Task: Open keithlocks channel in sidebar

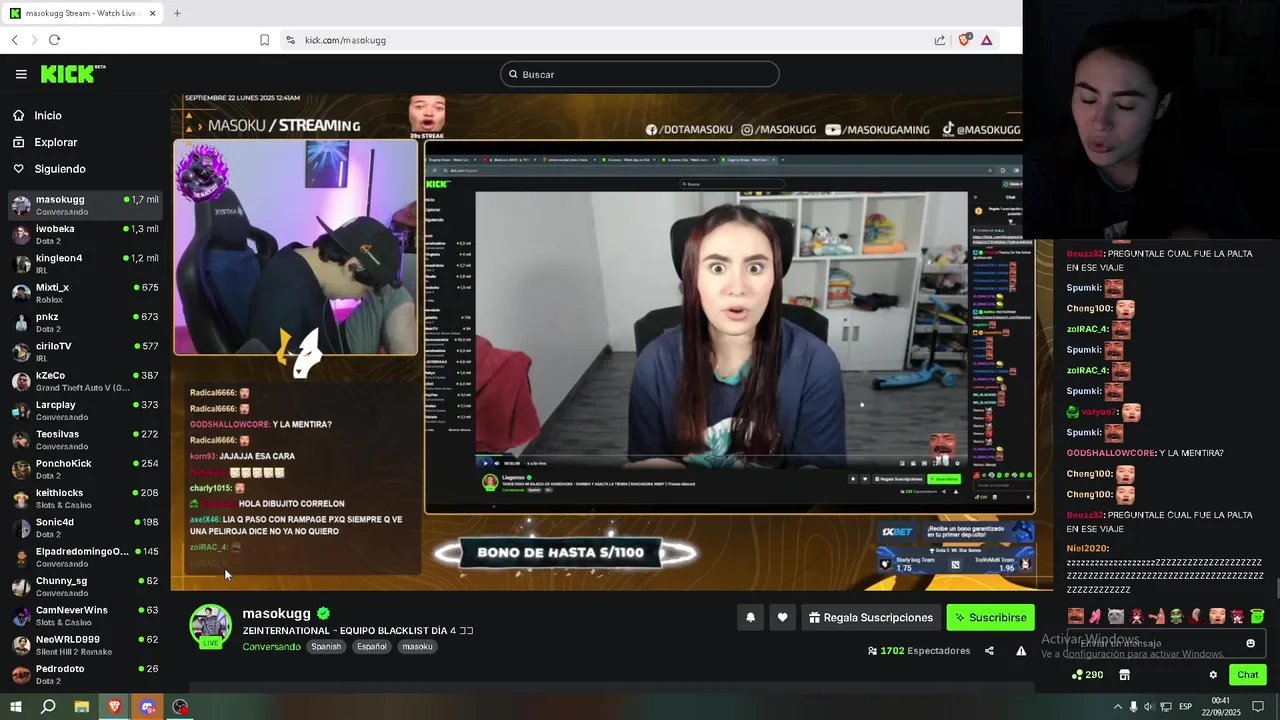Action: tap(85, 498)
